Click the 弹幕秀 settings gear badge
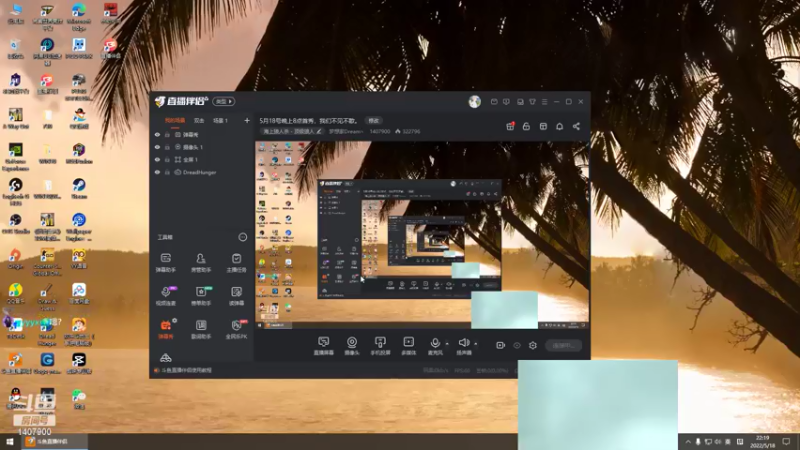The width and height of the screenshot is (800, 450). (x=174, y=320)
